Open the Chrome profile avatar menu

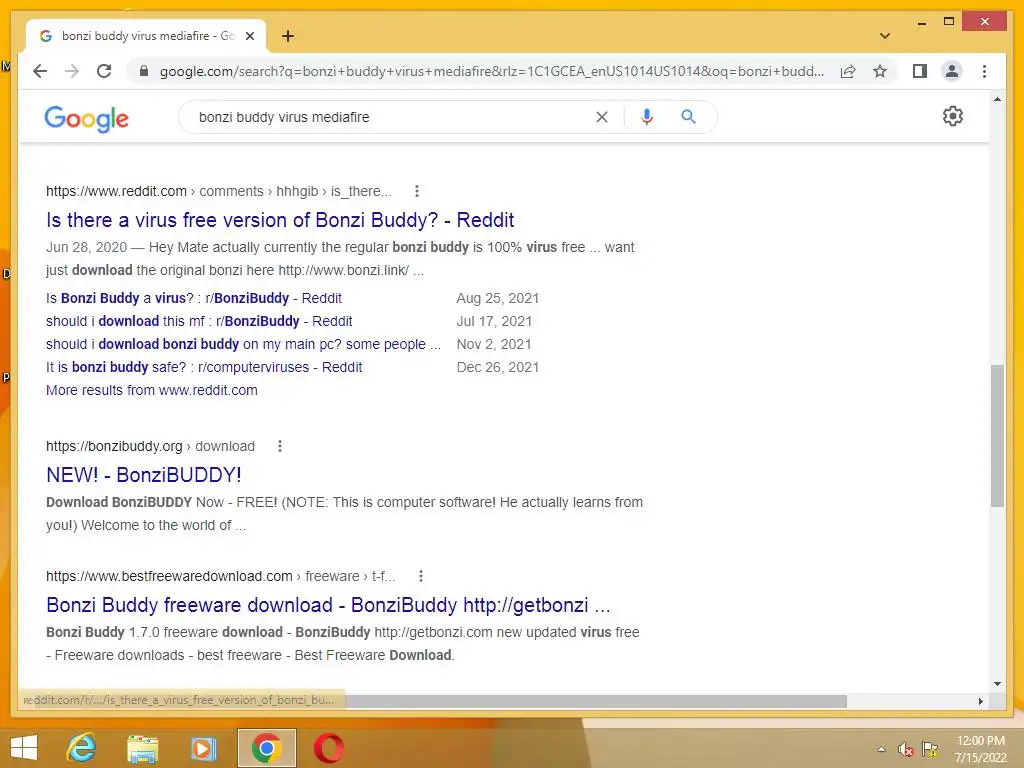(952, 71)
